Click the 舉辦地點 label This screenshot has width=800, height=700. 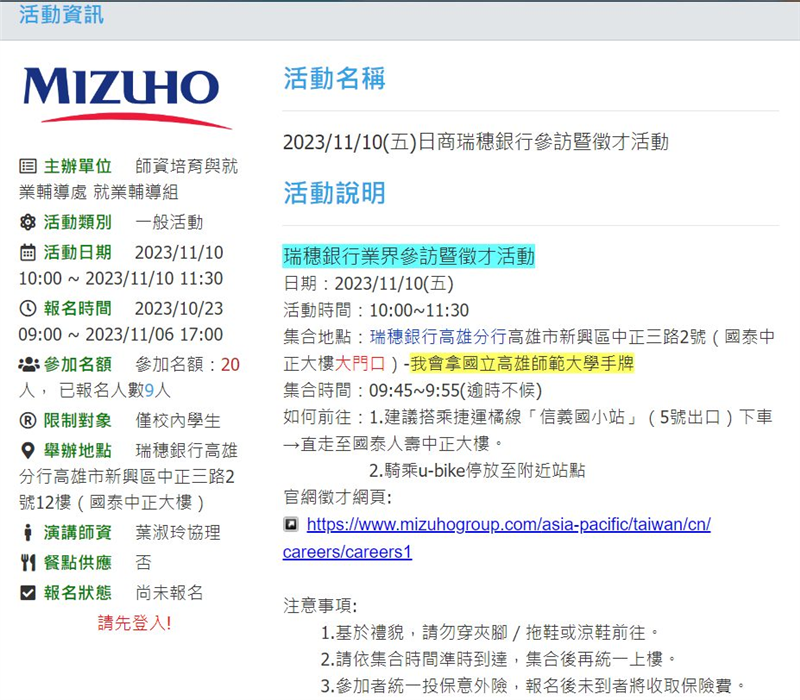pos(78,451)
